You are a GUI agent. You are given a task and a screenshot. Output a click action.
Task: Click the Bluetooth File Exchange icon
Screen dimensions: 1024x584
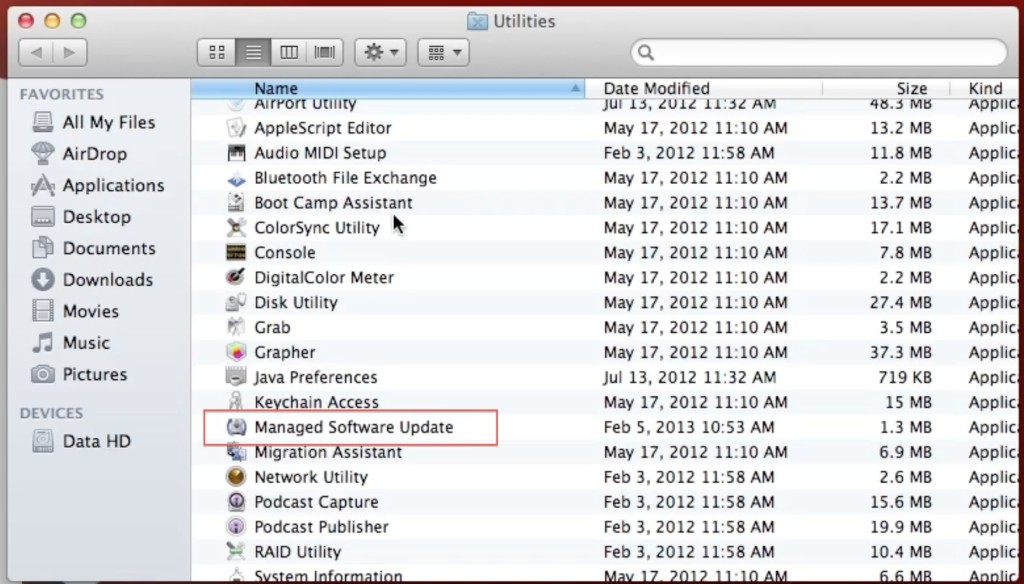pos(236,178)
